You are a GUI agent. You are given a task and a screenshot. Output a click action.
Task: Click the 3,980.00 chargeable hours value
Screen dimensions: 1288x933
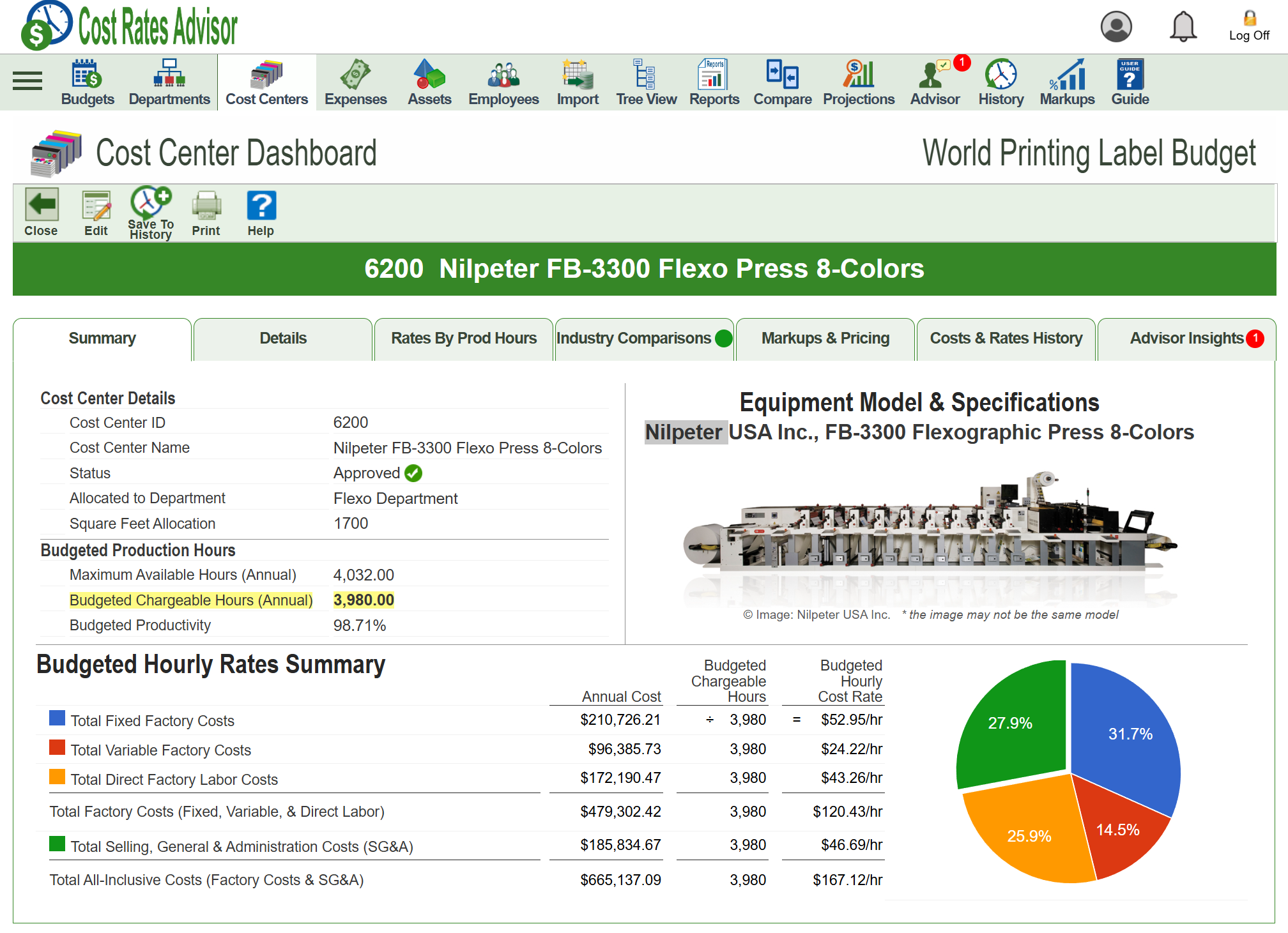click(364, 600)
